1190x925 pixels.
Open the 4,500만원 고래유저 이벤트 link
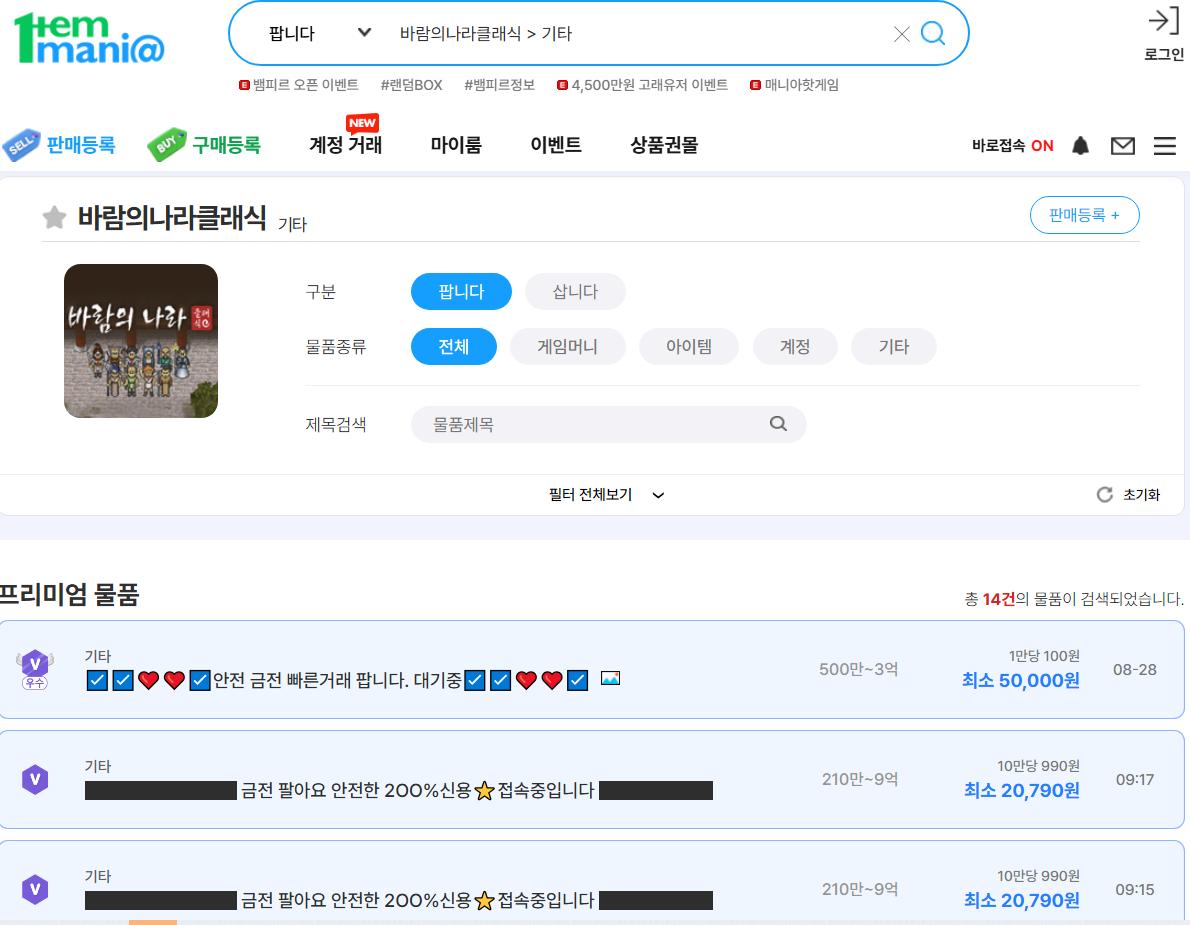(642, 85)
